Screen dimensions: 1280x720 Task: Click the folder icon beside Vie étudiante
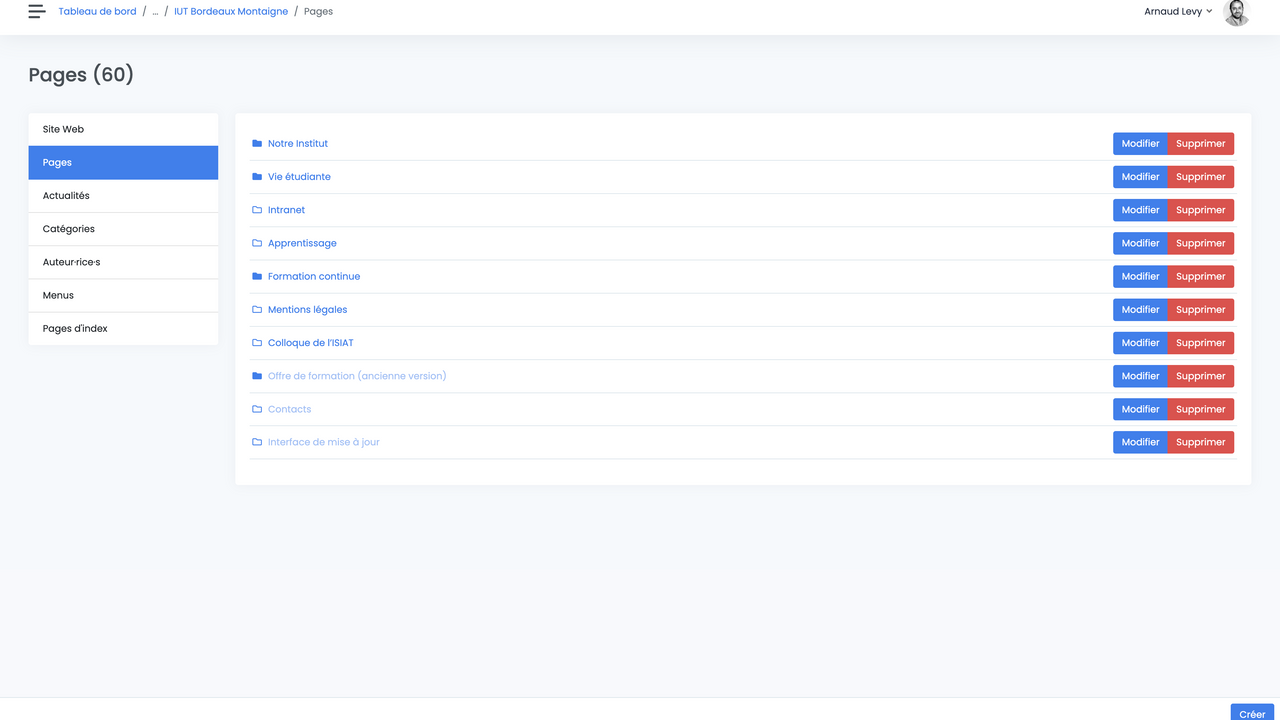point(256,176)
